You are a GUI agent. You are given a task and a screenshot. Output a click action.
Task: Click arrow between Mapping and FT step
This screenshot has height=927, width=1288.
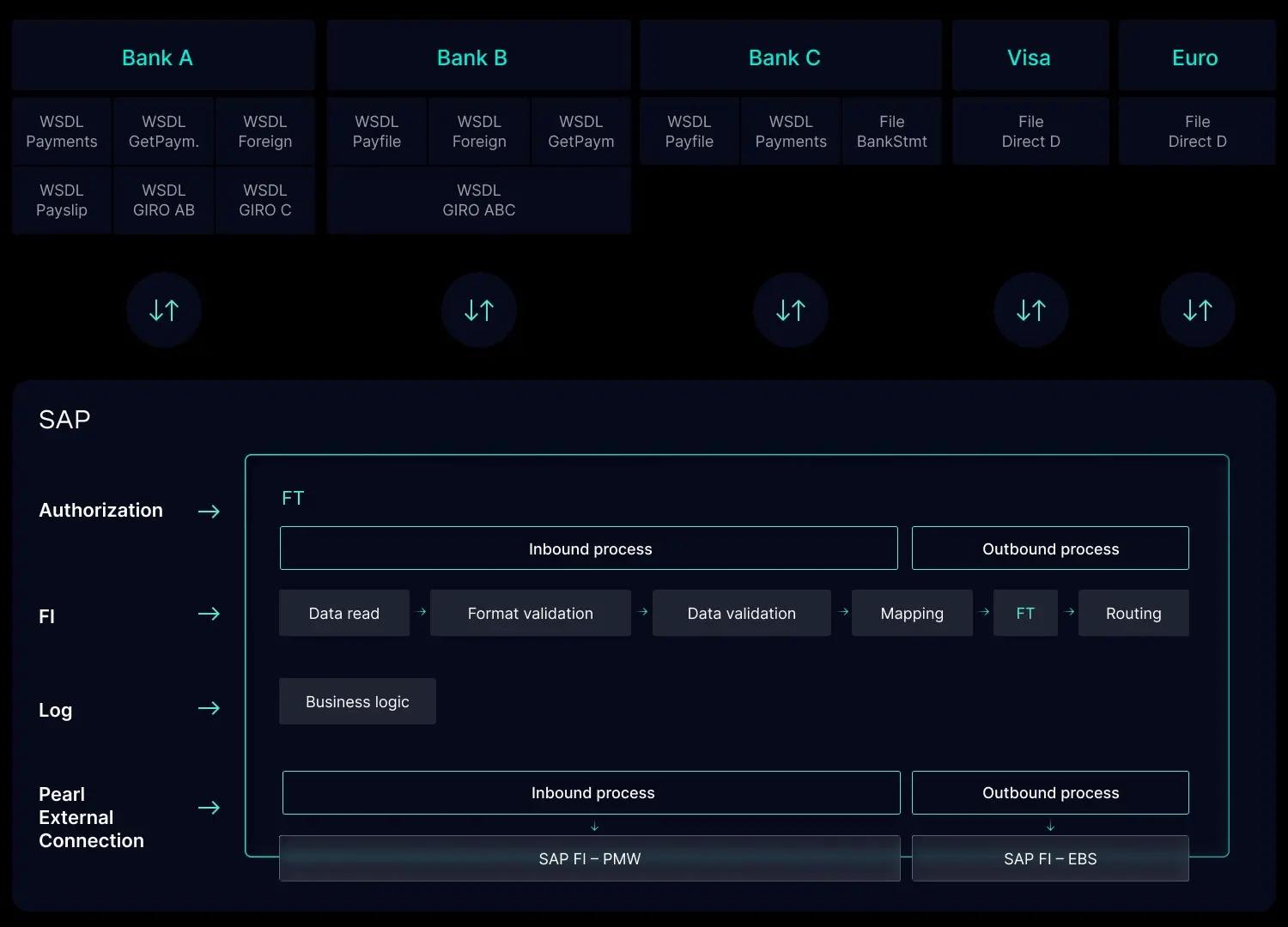[984, 612]
